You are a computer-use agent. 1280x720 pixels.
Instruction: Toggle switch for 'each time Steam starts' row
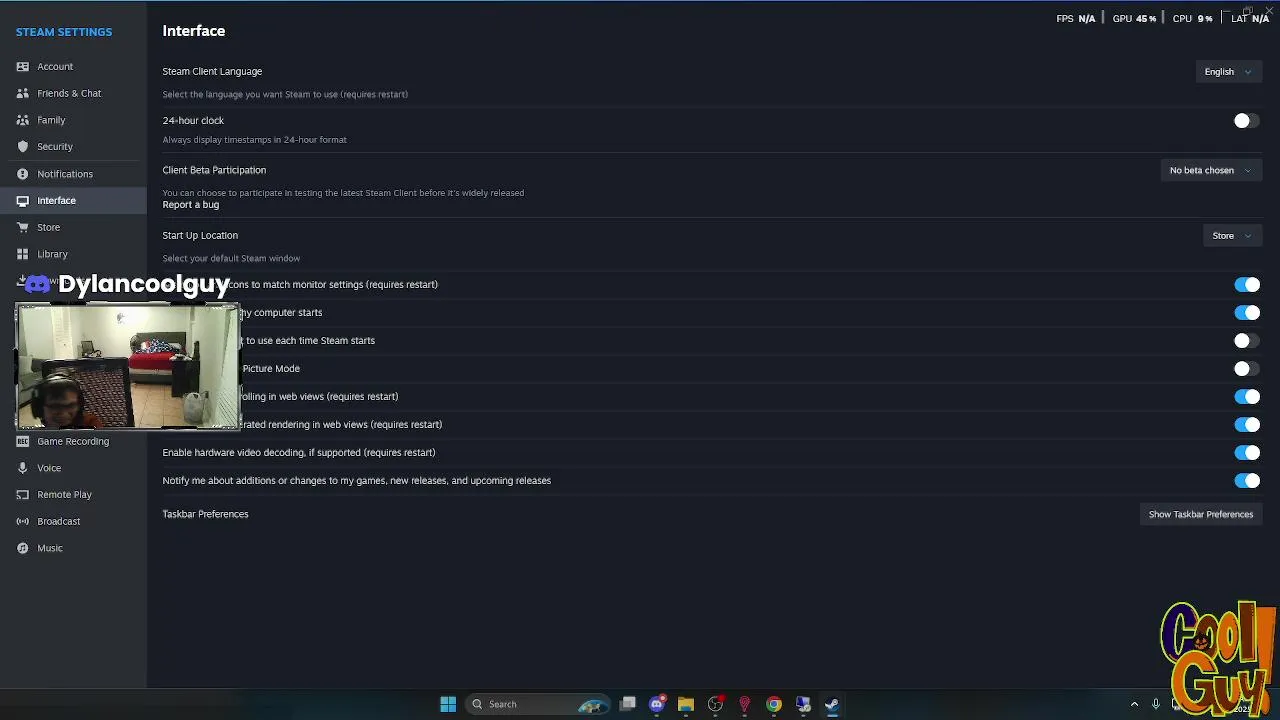click(1246, 341)
